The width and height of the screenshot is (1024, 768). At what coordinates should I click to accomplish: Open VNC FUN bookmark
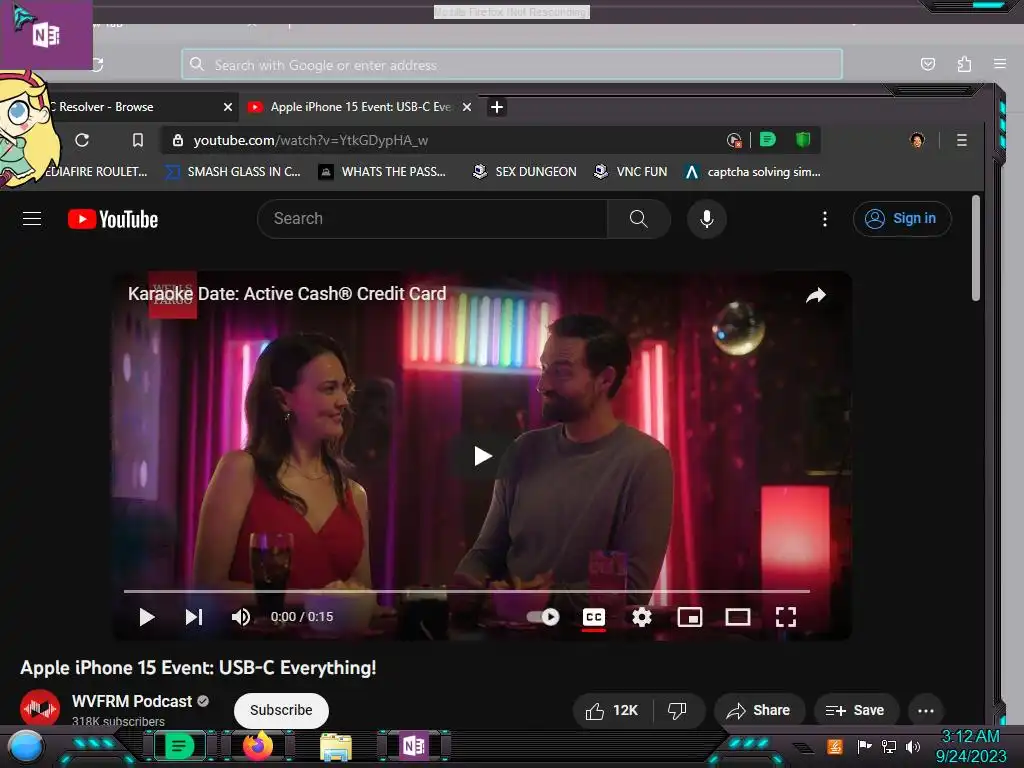tap(630, 172)
